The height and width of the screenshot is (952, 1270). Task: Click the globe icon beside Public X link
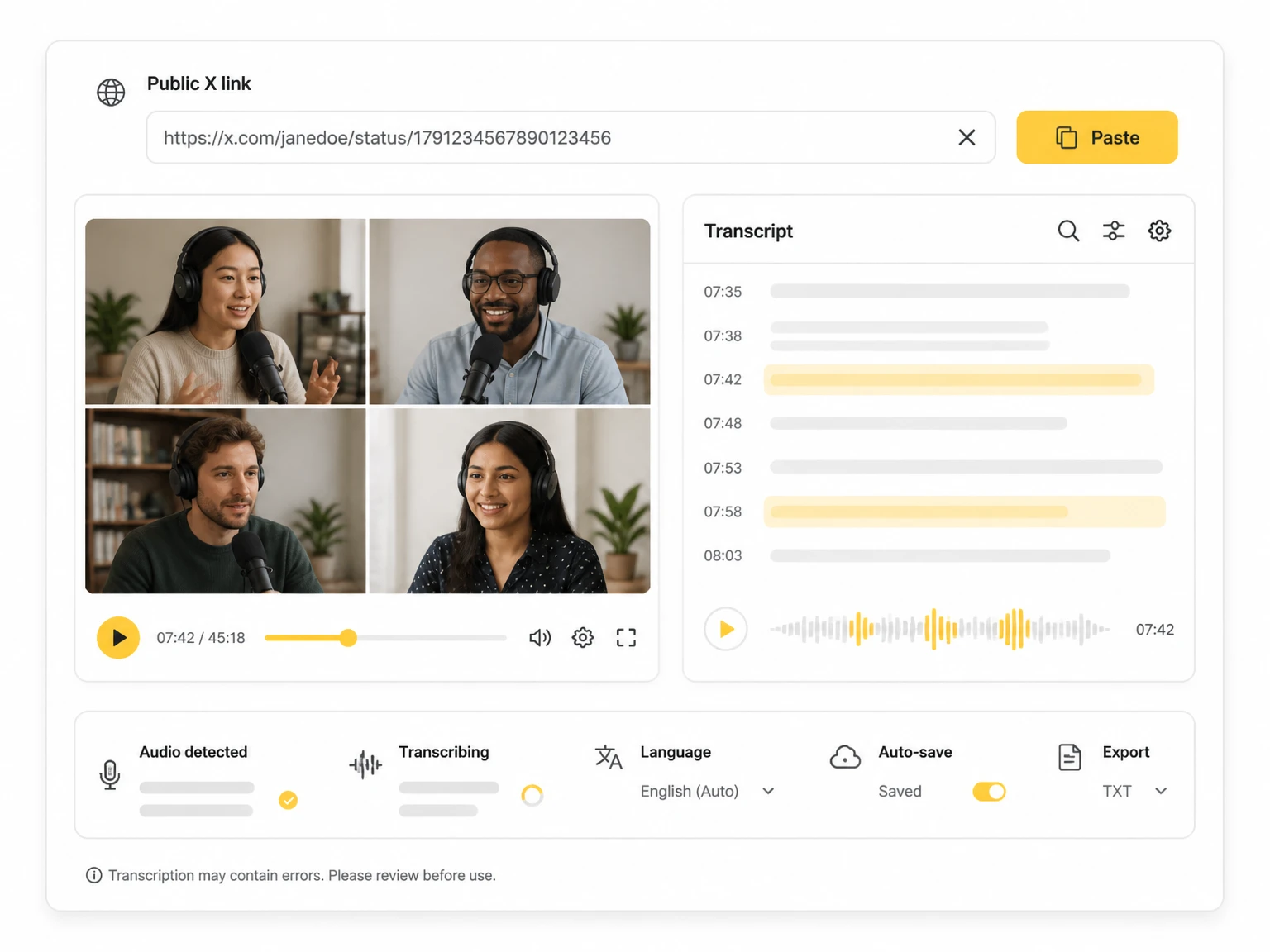pyautogui.click(x=111, y=92)
